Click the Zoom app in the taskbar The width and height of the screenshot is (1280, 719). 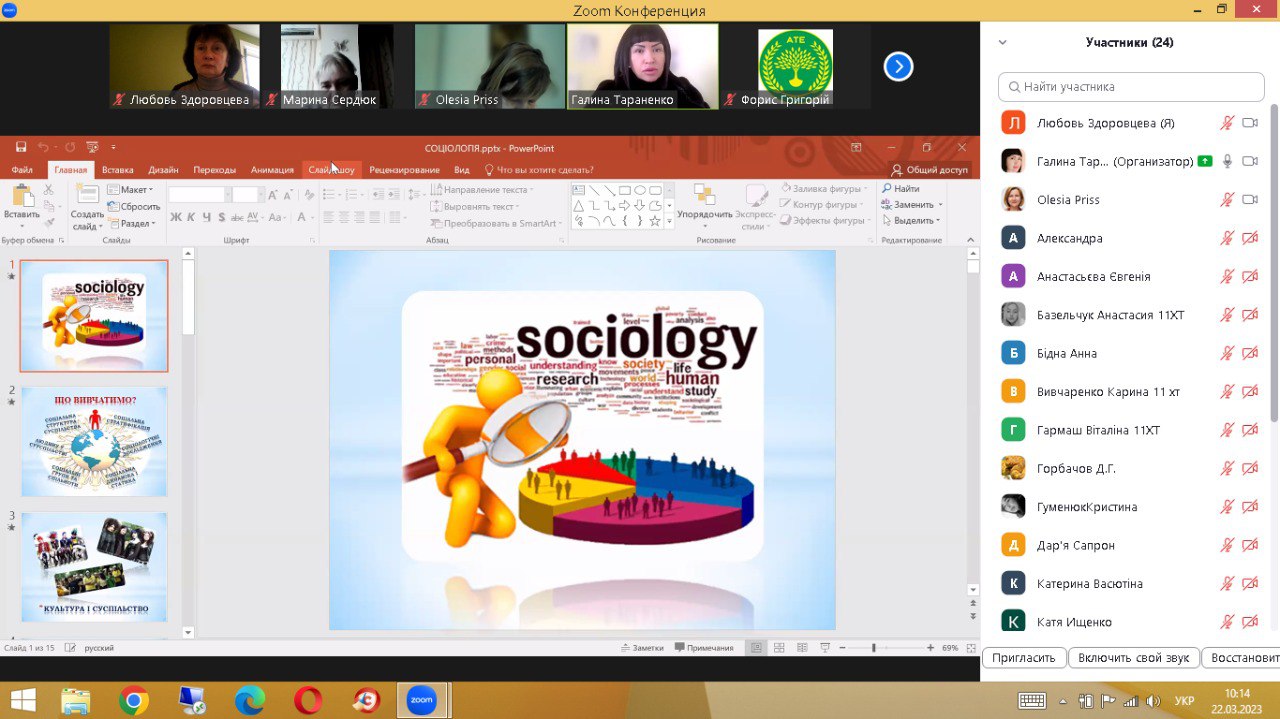(421, 700)
